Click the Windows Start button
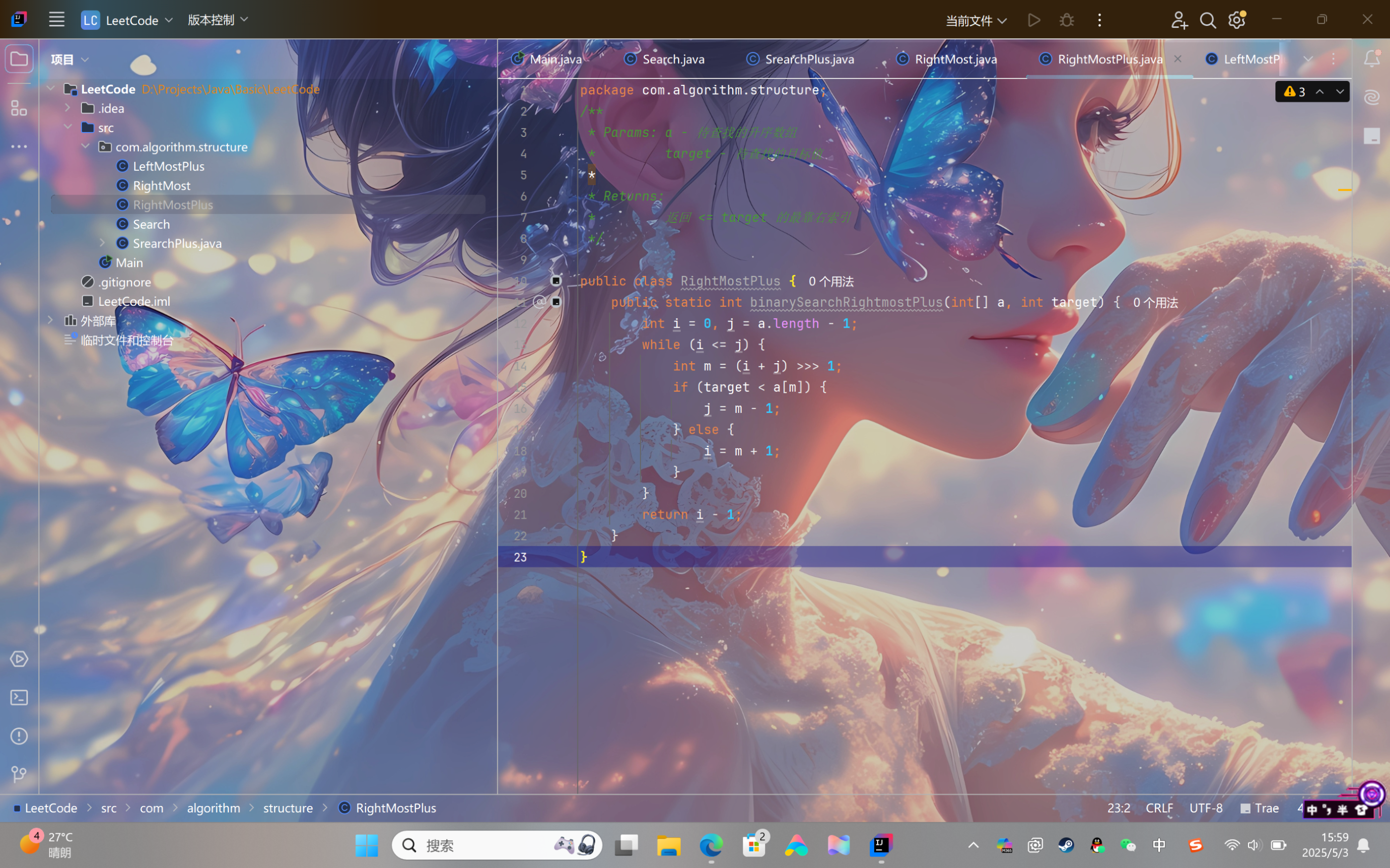The height and width of the screenshot is (868, 1390). [366, 845]
